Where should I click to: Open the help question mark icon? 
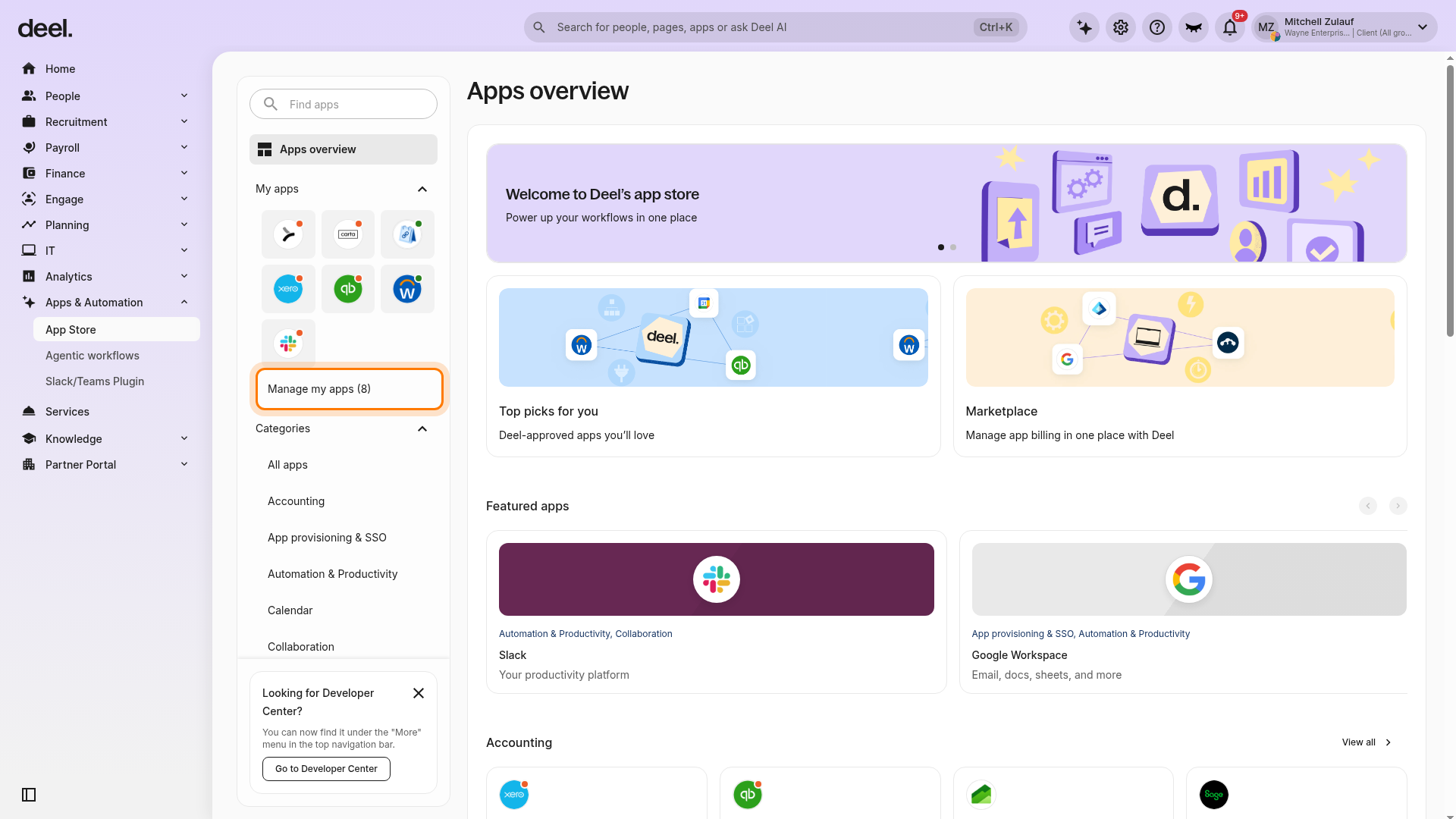pyautogui.click(x=1157, y=27)
